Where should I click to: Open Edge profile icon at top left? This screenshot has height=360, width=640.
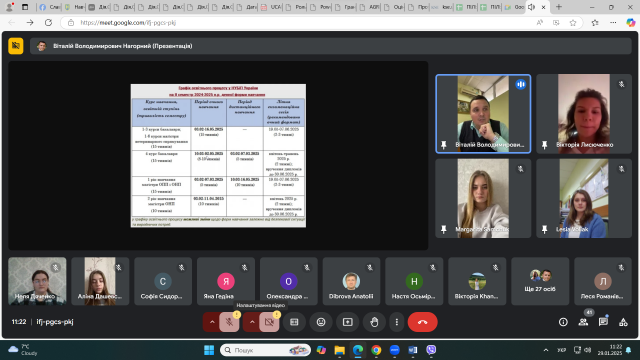point(10,7)
